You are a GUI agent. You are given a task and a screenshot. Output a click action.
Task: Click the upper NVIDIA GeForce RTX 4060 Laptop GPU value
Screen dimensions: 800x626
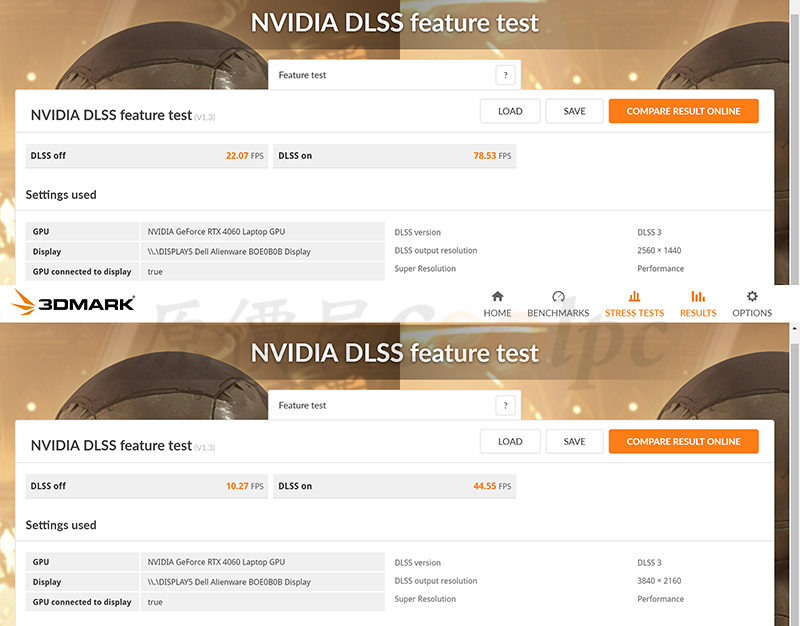[x=216, y=232]
